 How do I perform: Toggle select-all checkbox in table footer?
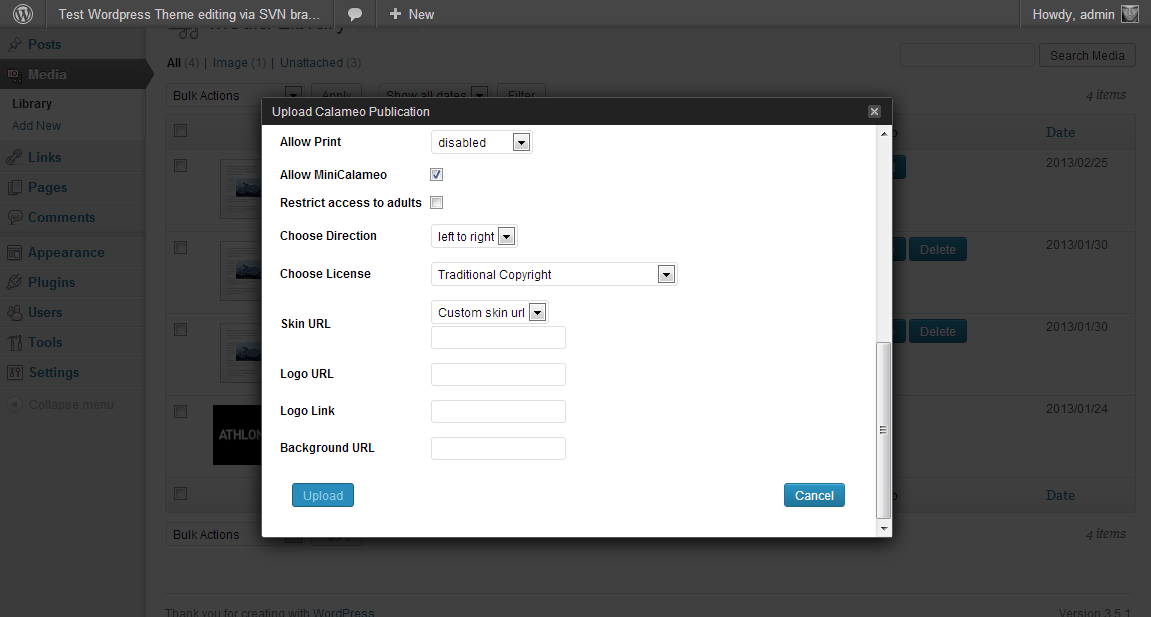[181, 494]
